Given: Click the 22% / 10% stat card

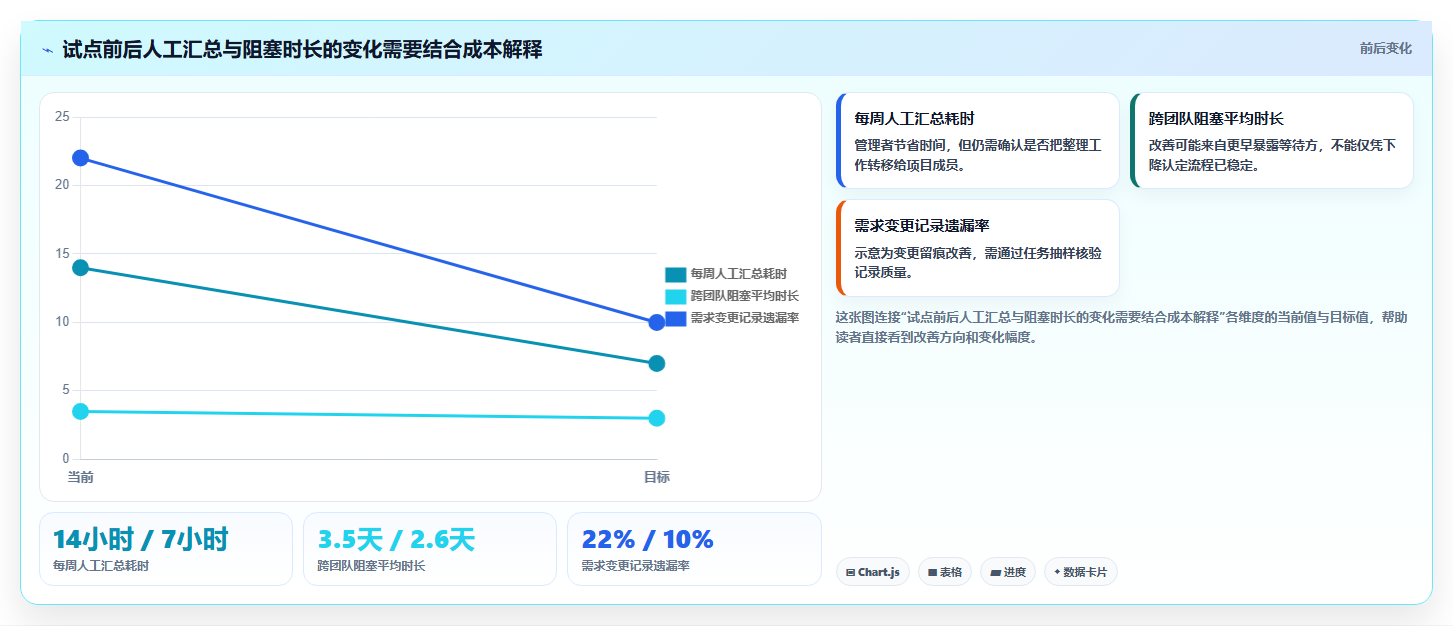Looking at the screenshot, I should [x=694, y=549].
